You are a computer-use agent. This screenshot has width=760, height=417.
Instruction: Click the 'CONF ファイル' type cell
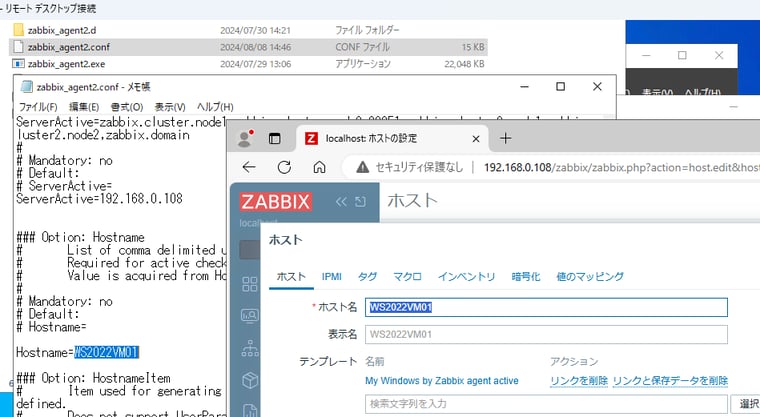[362, 48]
